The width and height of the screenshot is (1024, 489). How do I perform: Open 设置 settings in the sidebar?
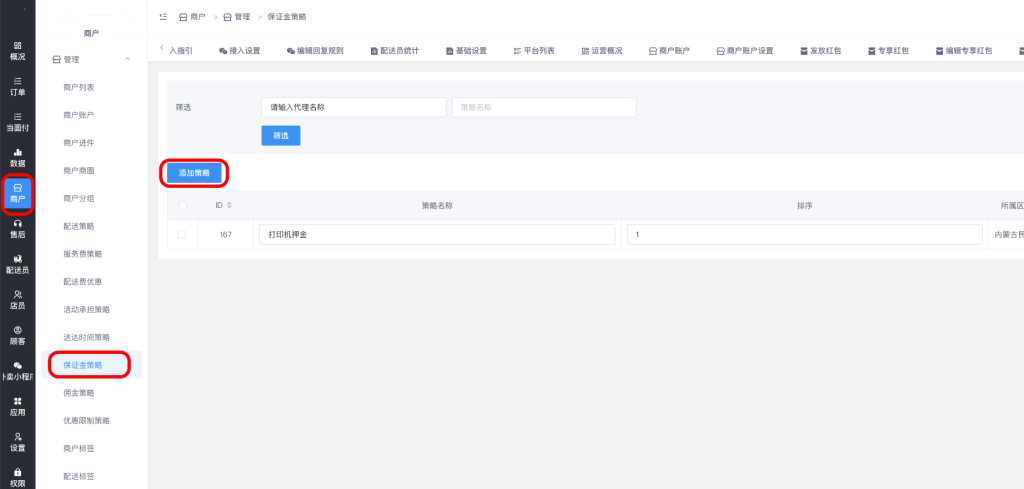tap(17, 441)
